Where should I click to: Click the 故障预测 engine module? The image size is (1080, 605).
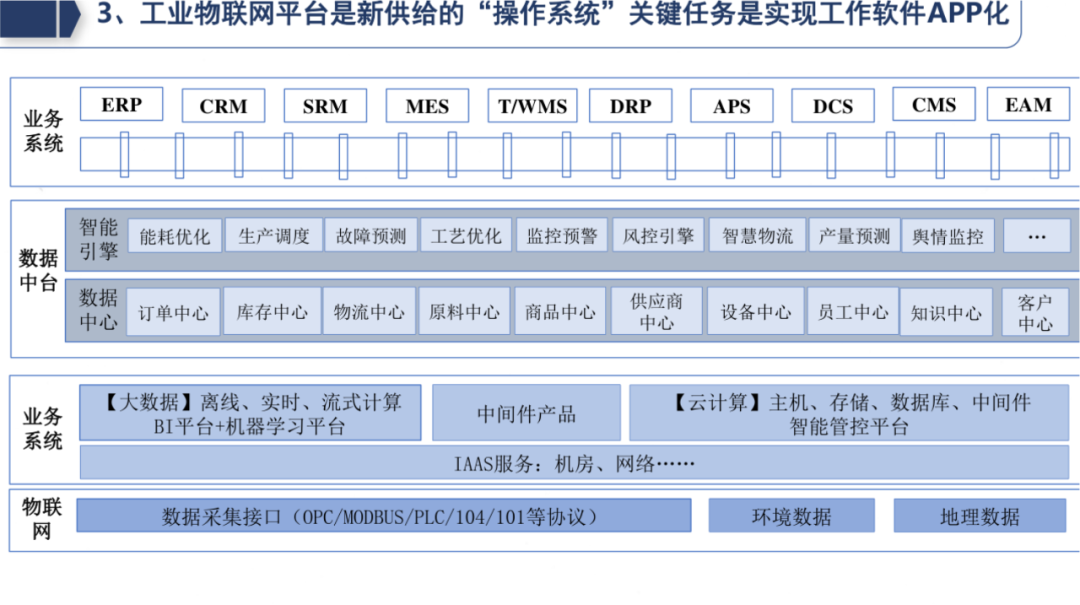point(371,235)
